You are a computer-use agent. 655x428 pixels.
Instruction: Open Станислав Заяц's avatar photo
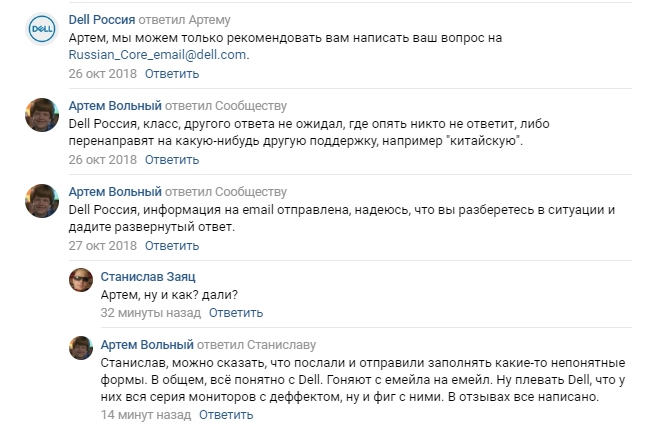tap(81, 282)
